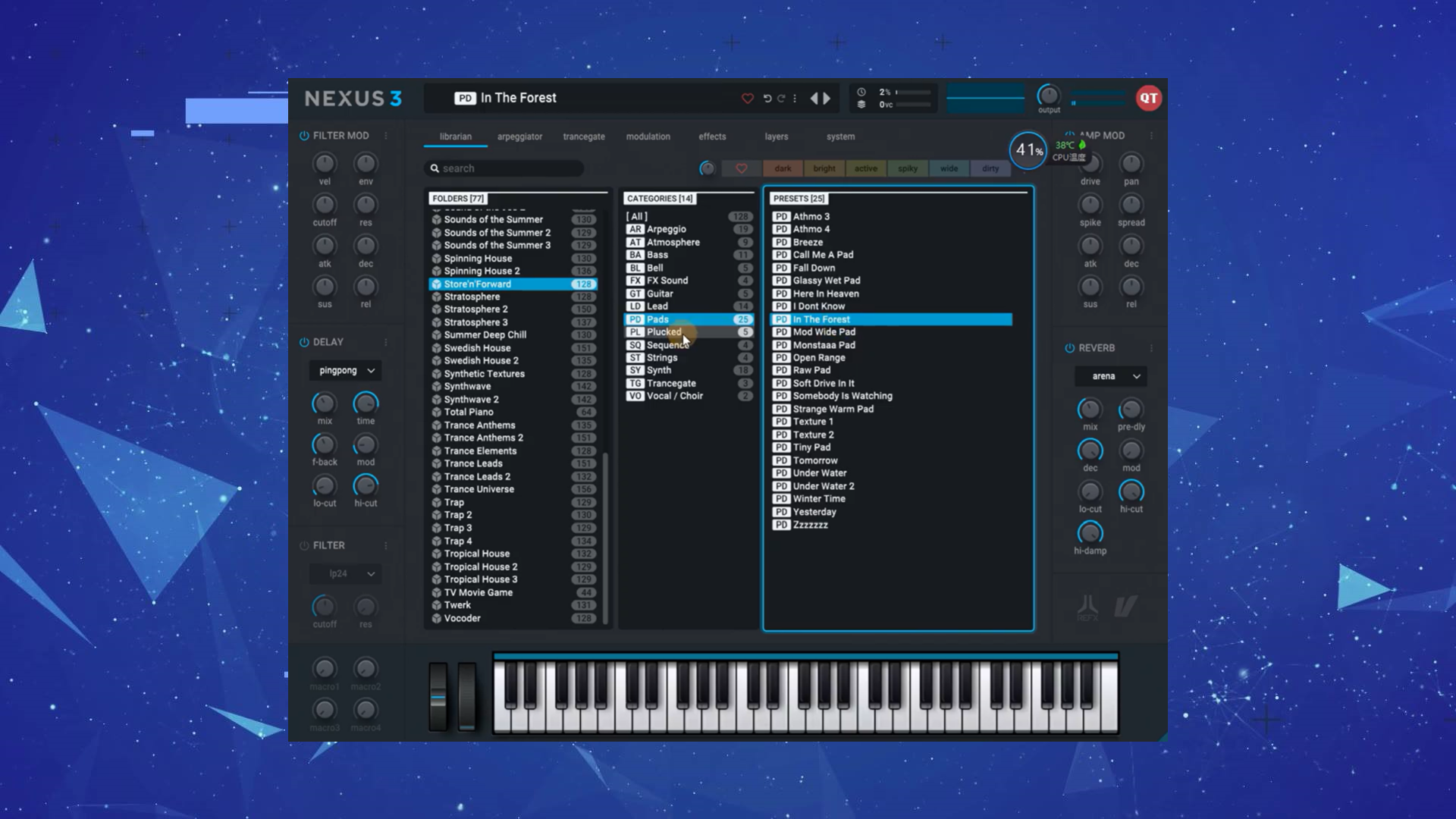Open the lp24 filter type dropdown
1456x819 pixels.
tap(346, 574)
